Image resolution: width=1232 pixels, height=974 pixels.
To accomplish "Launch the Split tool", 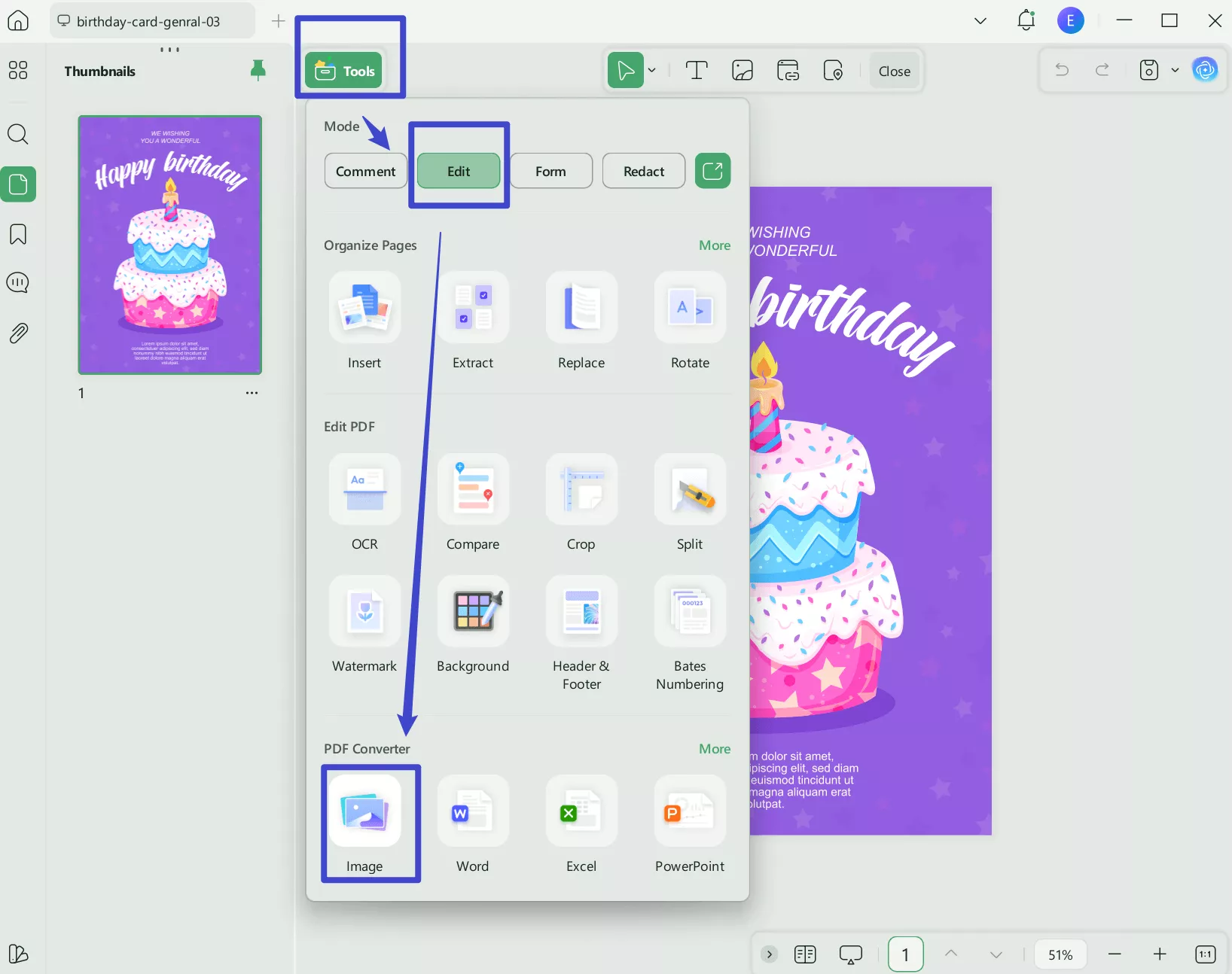I will [690, 503].
